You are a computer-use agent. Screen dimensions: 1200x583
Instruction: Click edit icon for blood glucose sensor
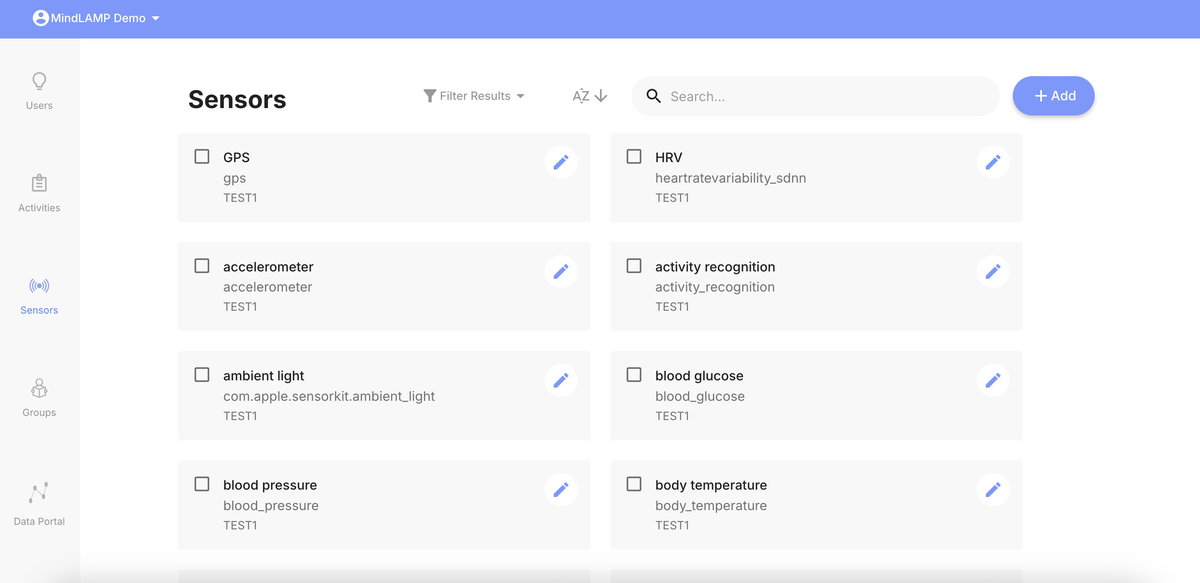[993, 380]
